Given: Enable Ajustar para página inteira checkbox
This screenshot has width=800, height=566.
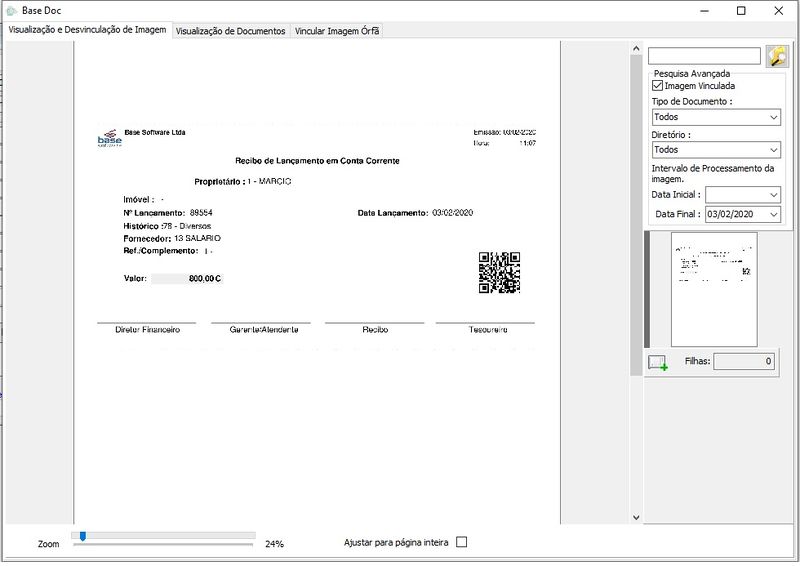Looking at the screenshot, I should pos(461,543).
